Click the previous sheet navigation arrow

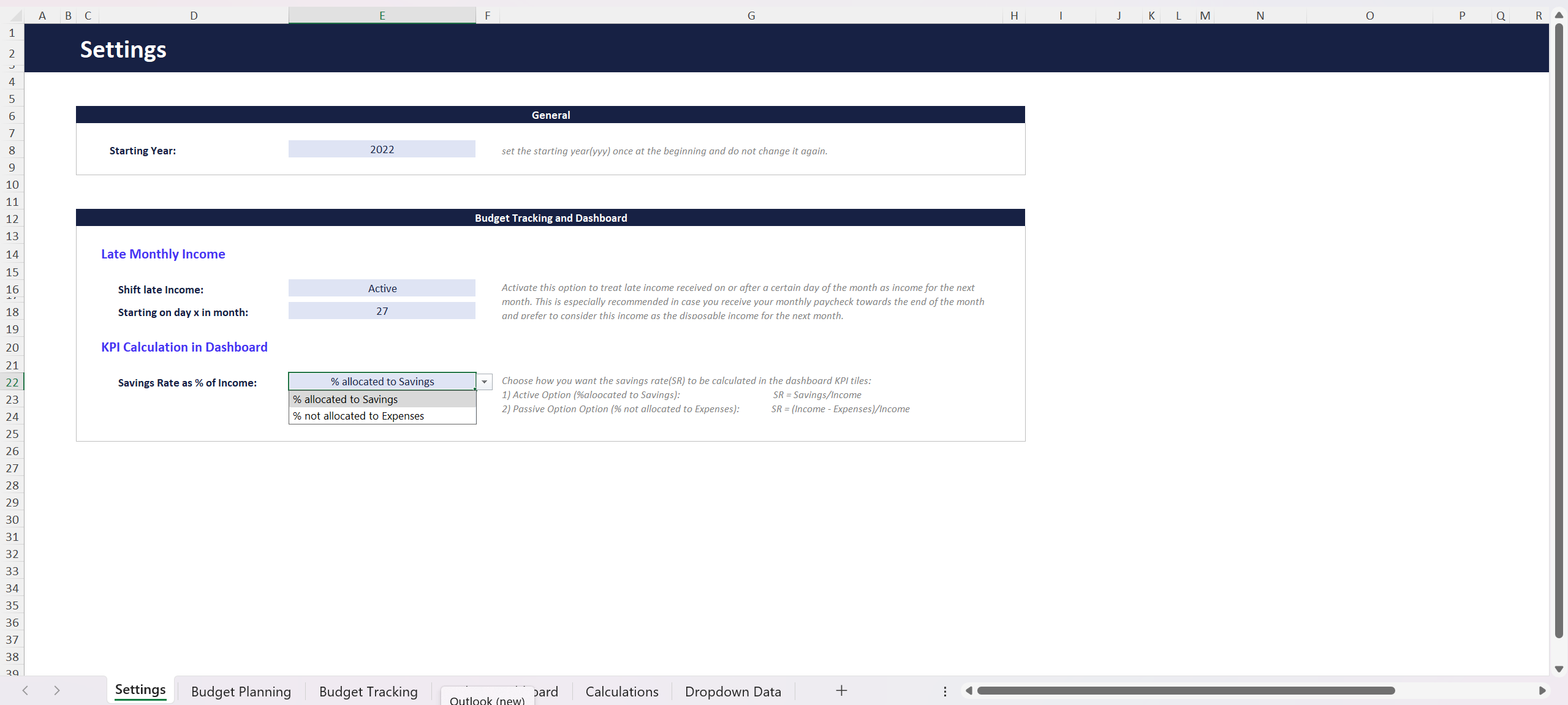25,690
